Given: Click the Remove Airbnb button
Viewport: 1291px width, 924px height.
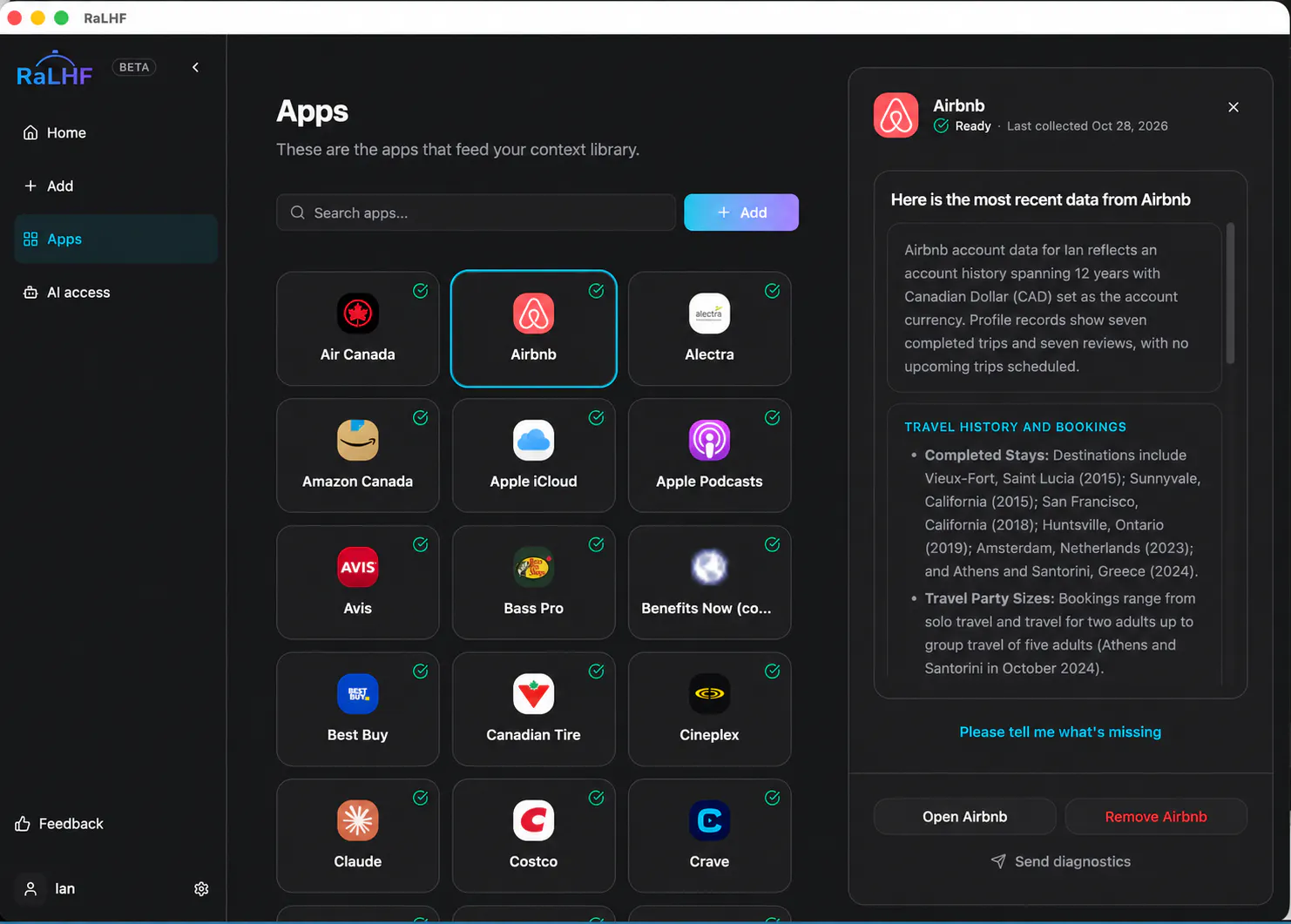Looking at the screenshot, I should [x=1156, y=817].
